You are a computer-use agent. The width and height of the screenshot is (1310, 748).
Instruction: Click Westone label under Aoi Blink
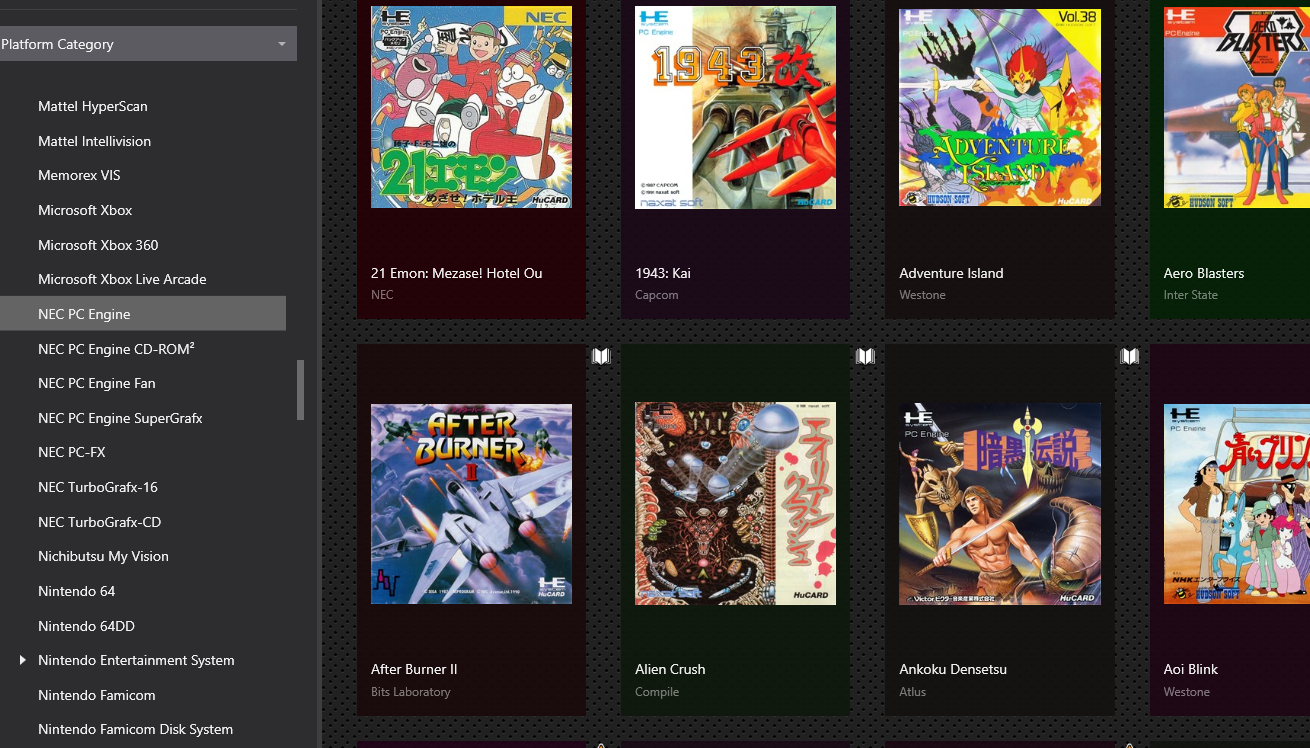coord(1187,692)
